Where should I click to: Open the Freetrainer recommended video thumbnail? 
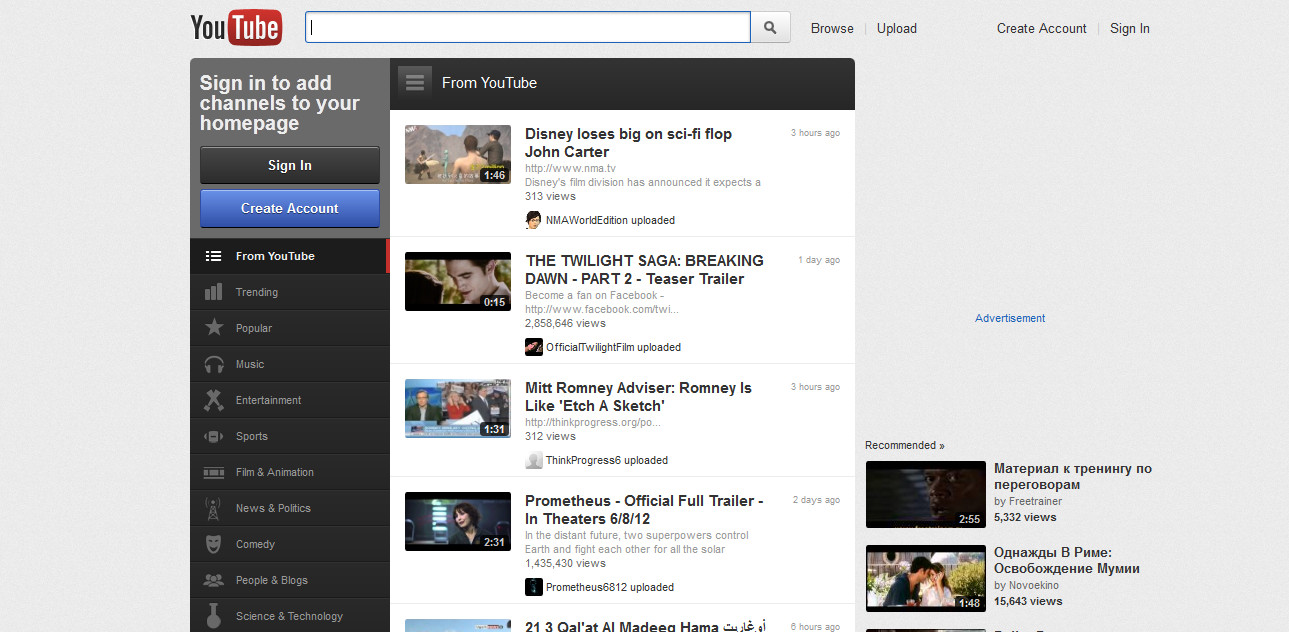coord(926,494)
